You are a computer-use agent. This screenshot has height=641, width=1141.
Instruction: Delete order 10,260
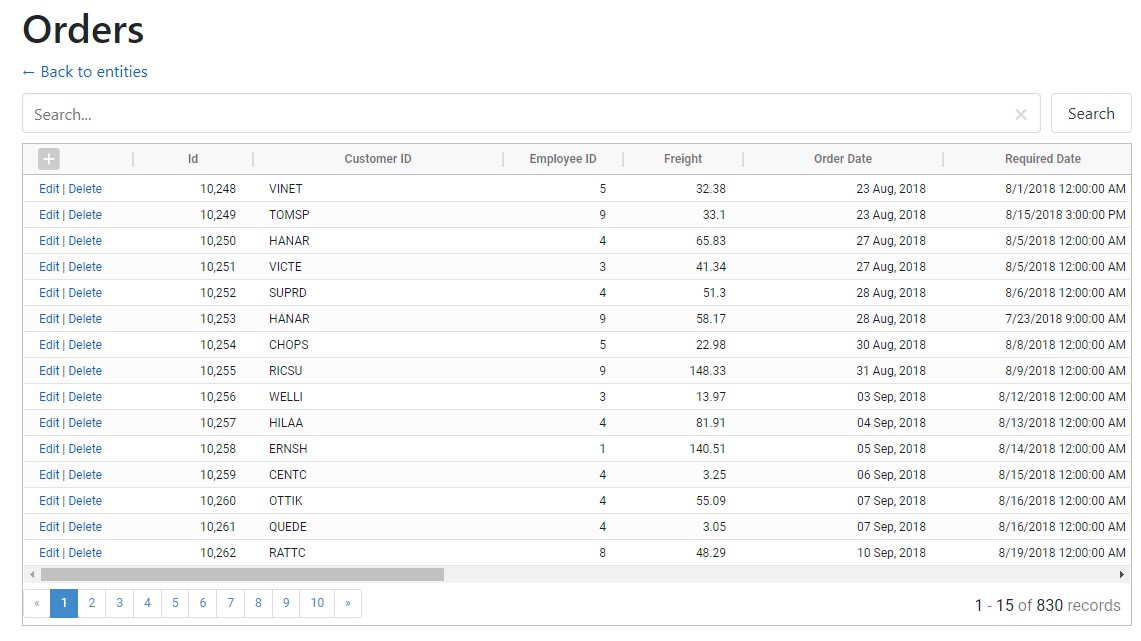(x=85, y=500)
